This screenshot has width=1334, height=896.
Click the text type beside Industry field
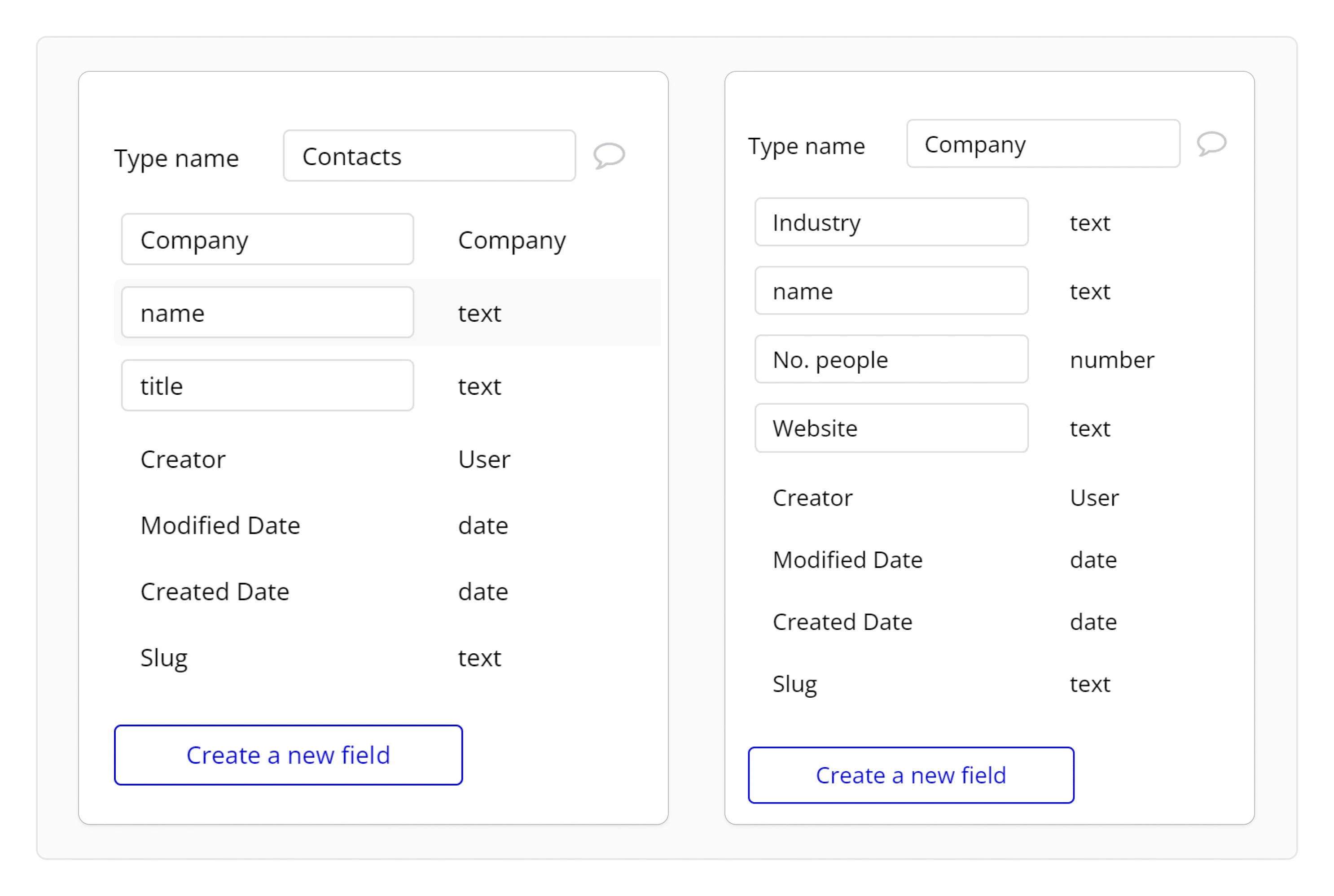coord(1089,223)
